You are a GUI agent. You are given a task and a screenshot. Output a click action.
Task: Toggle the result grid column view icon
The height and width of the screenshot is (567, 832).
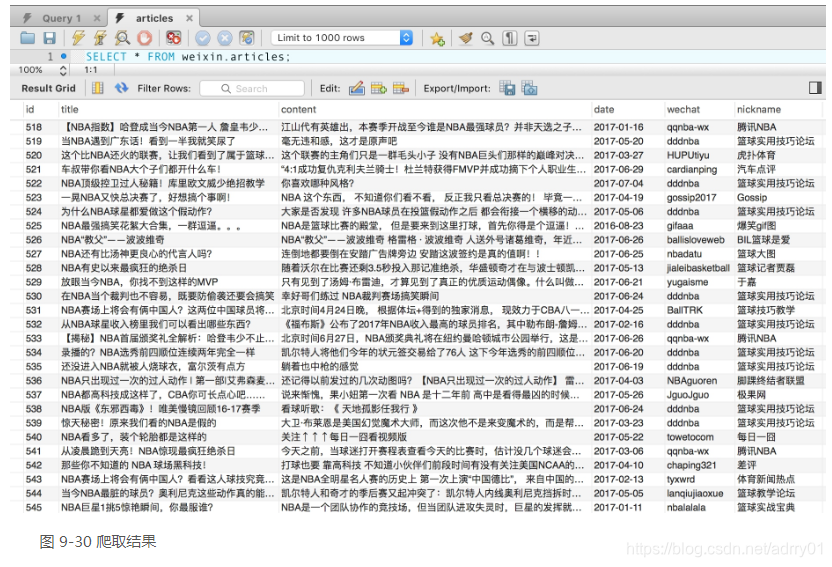point(98,88)
